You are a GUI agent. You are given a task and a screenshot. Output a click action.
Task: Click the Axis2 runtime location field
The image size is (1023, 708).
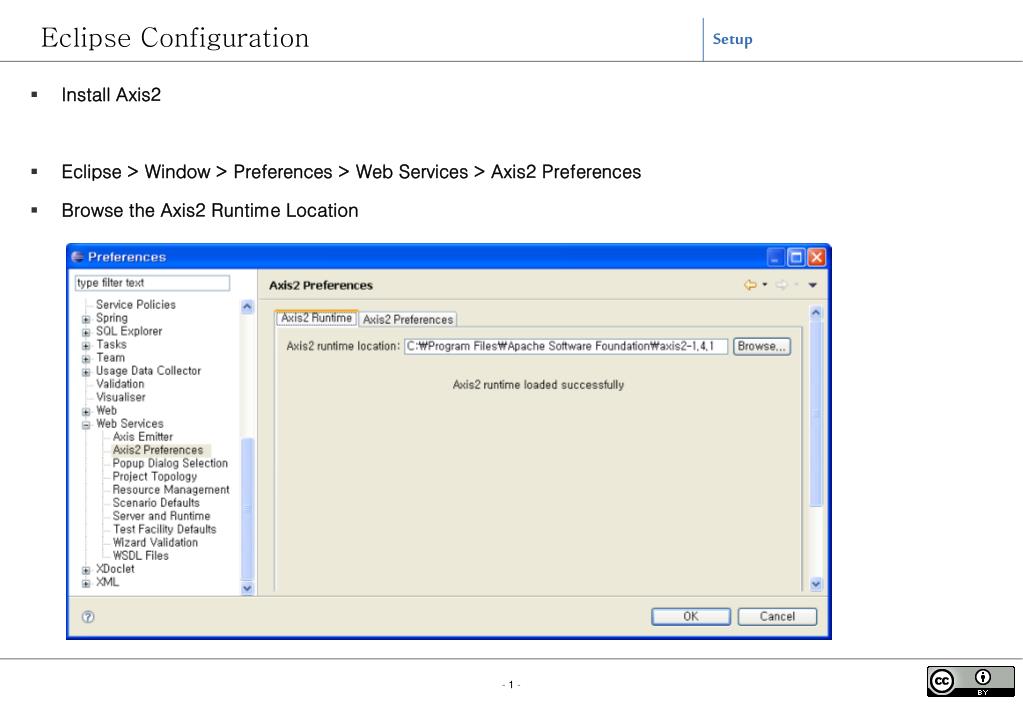click(566, 346)
